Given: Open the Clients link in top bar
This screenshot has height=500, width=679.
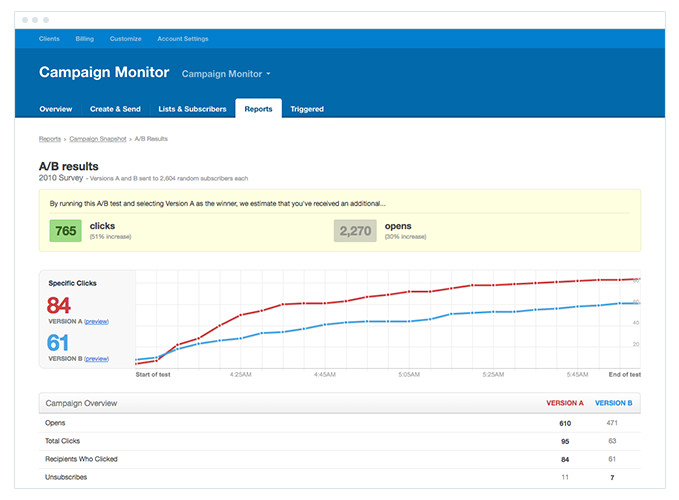Looking at the screenshot, I should [49, 39].
